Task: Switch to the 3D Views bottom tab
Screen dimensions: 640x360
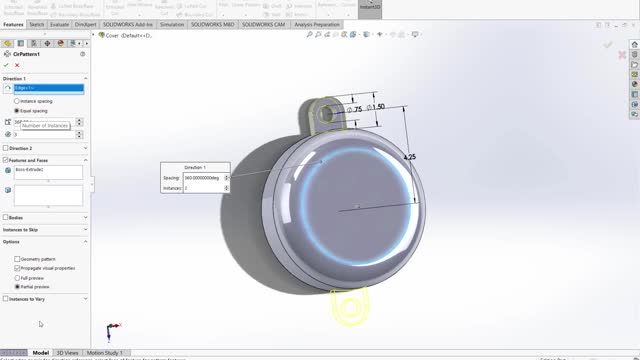Action: click(x=67, y=353)
